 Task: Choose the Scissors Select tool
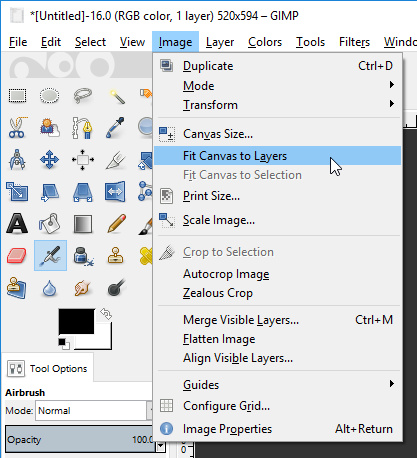17,128
